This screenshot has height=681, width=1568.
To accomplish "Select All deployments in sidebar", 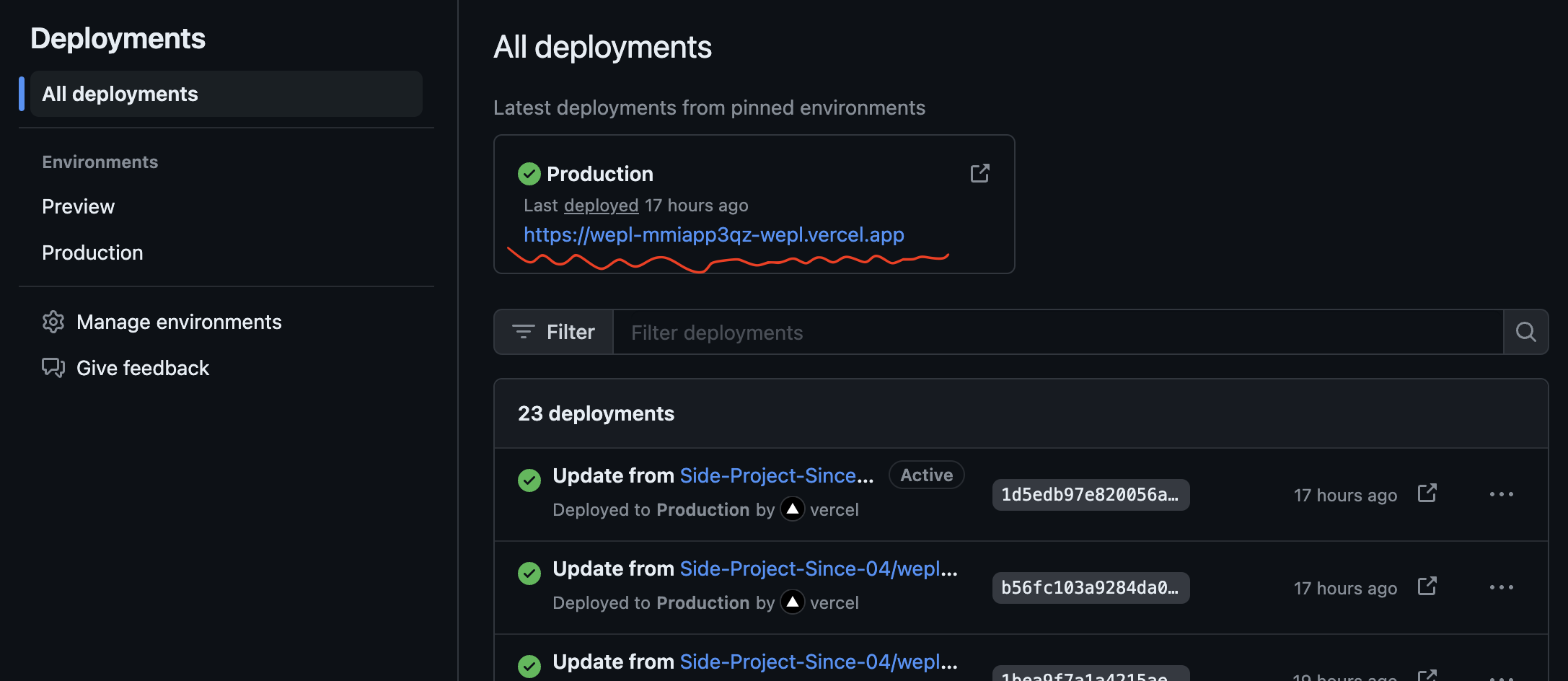I will point(226,94).
